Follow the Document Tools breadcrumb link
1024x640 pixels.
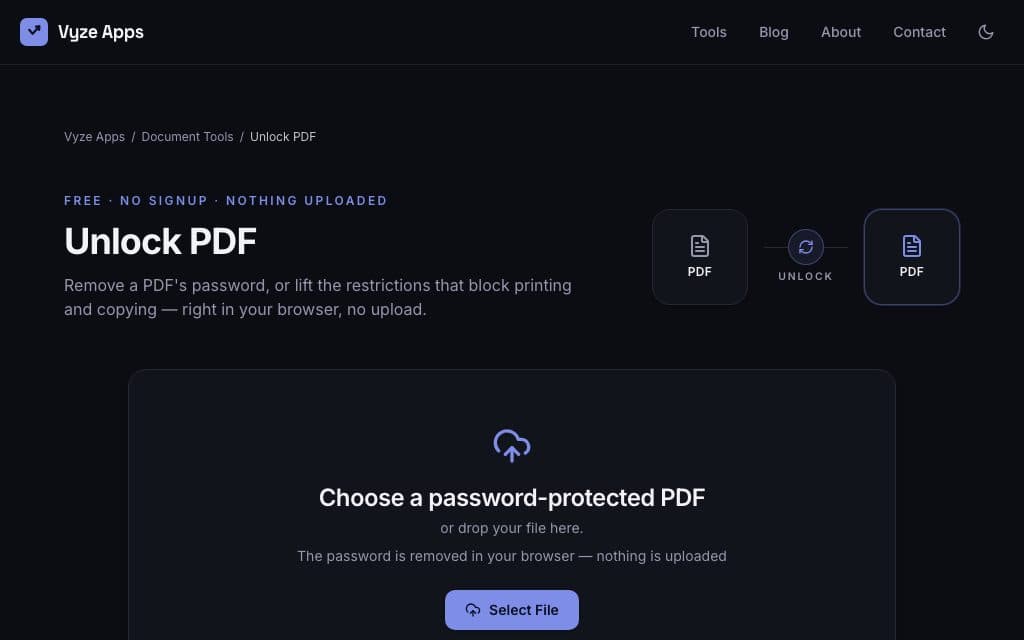click(x=187, y=136)
